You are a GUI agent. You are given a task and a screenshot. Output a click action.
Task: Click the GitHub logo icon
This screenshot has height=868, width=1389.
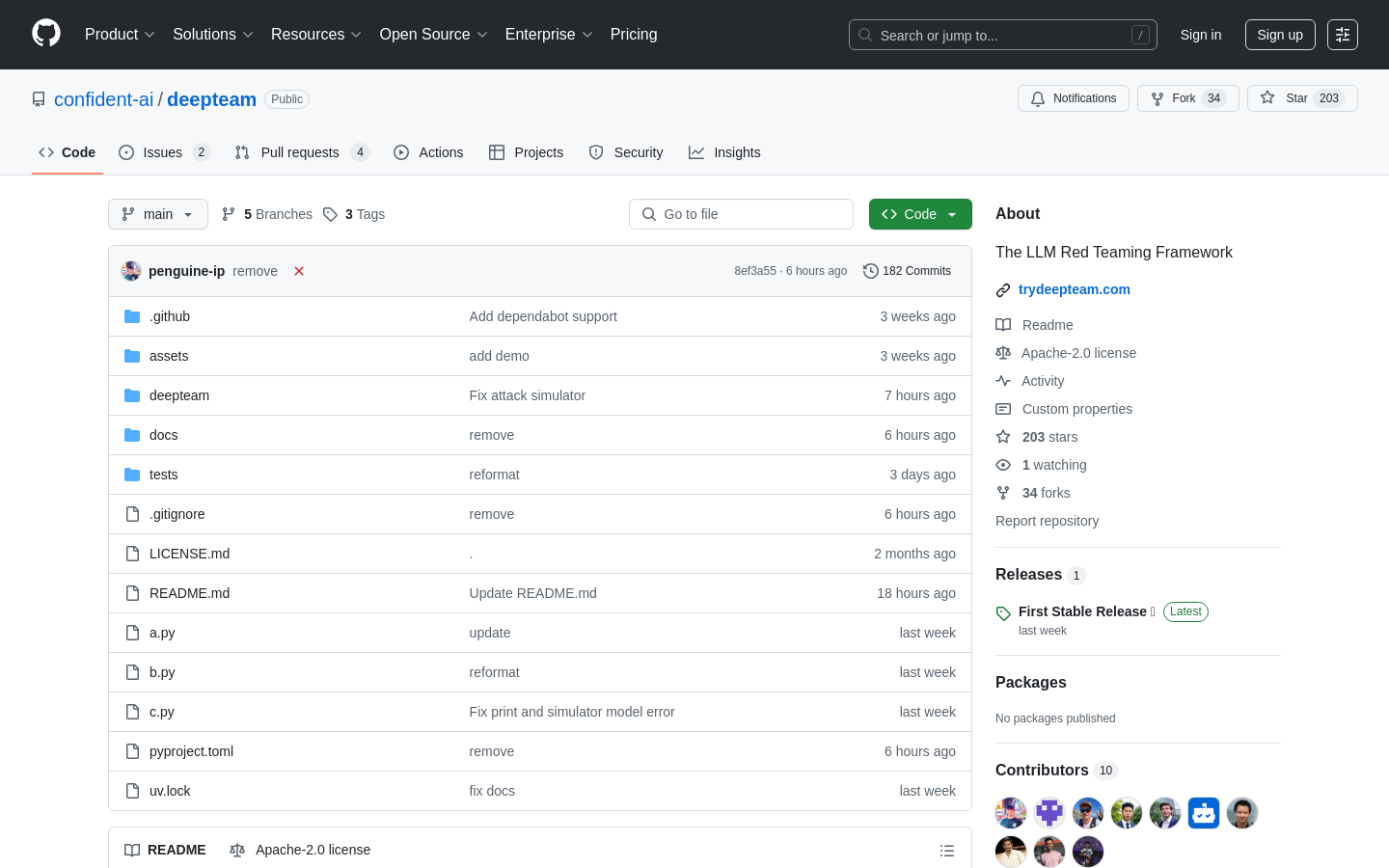click(x=46, y=34)
